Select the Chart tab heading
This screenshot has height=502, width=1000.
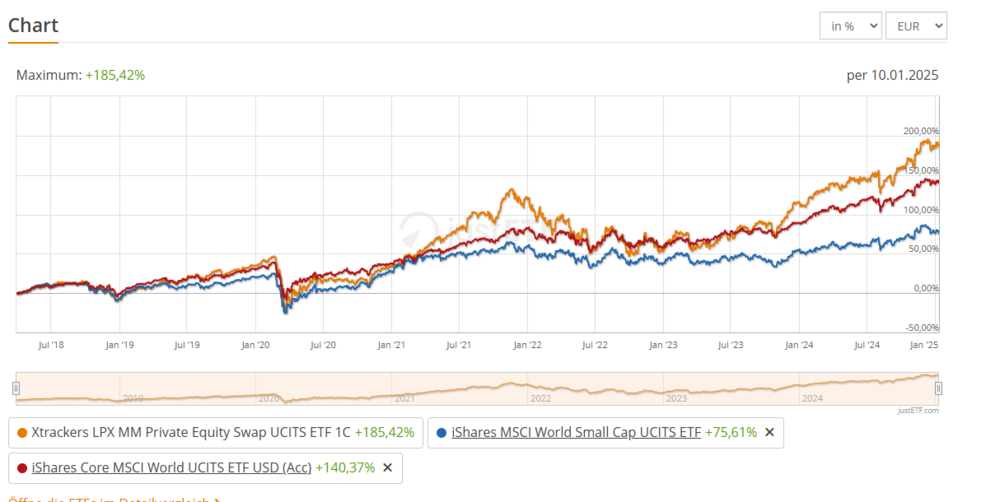point(33,25)
